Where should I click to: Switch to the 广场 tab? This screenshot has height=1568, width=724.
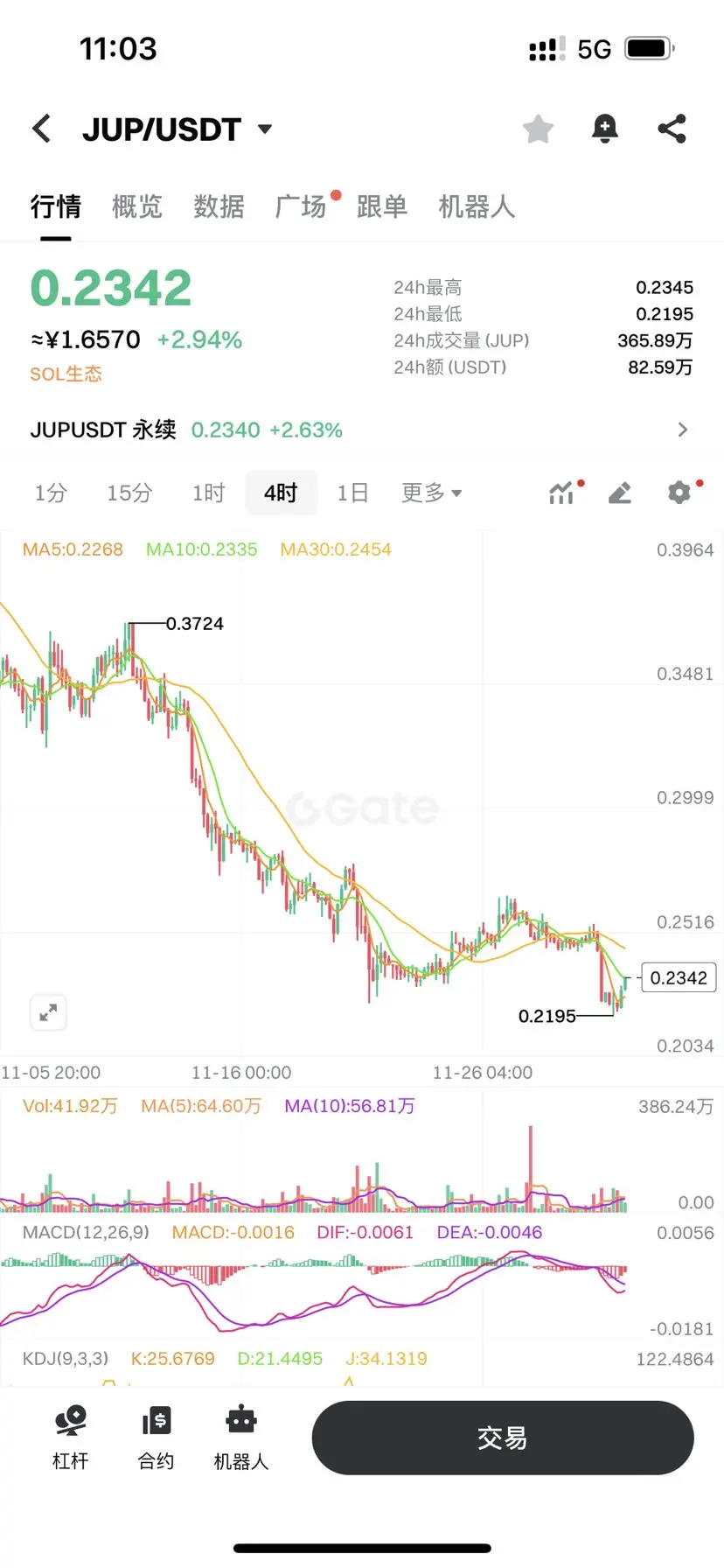coord(301,206)
